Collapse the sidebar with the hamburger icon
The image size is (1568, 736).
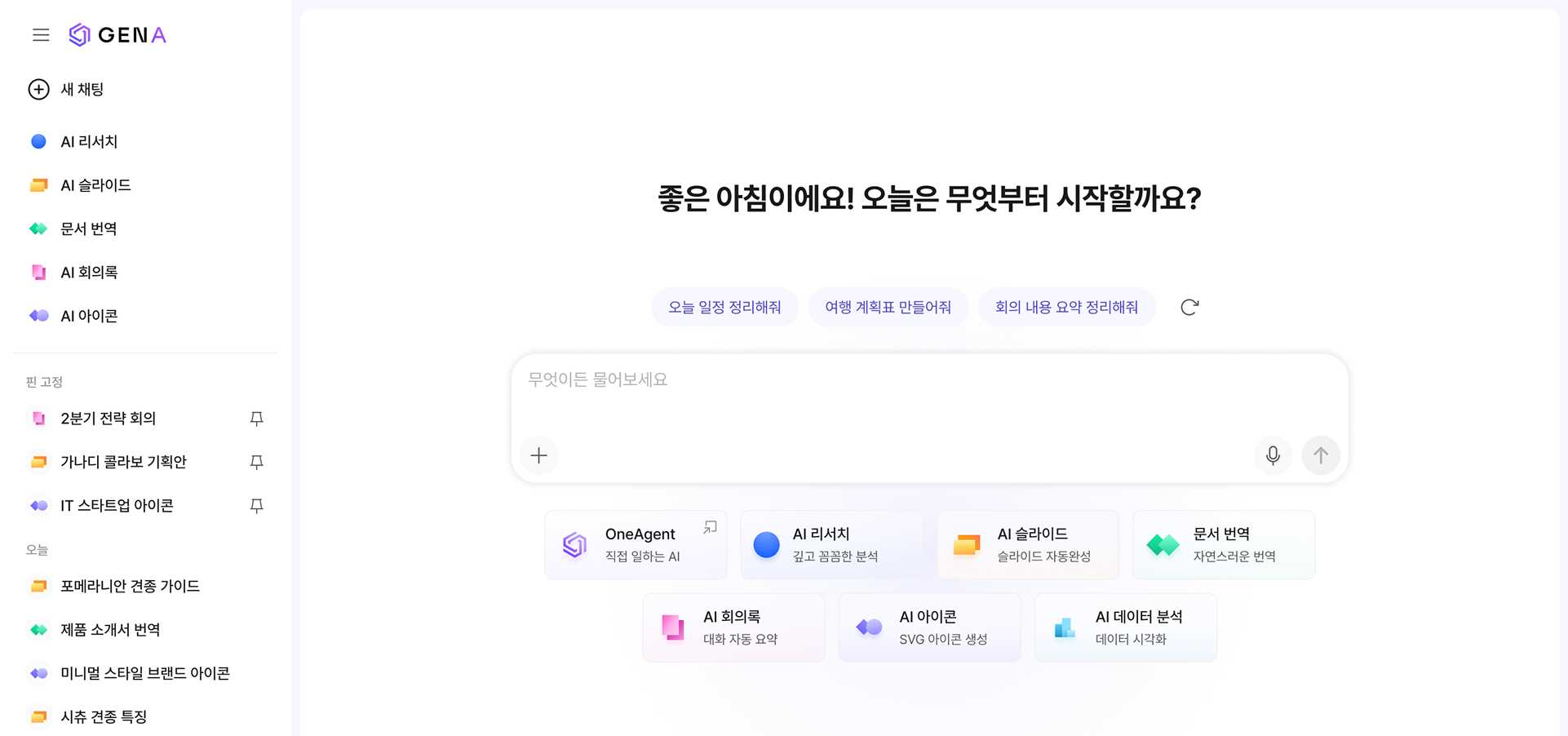click(x=41, y=35)
